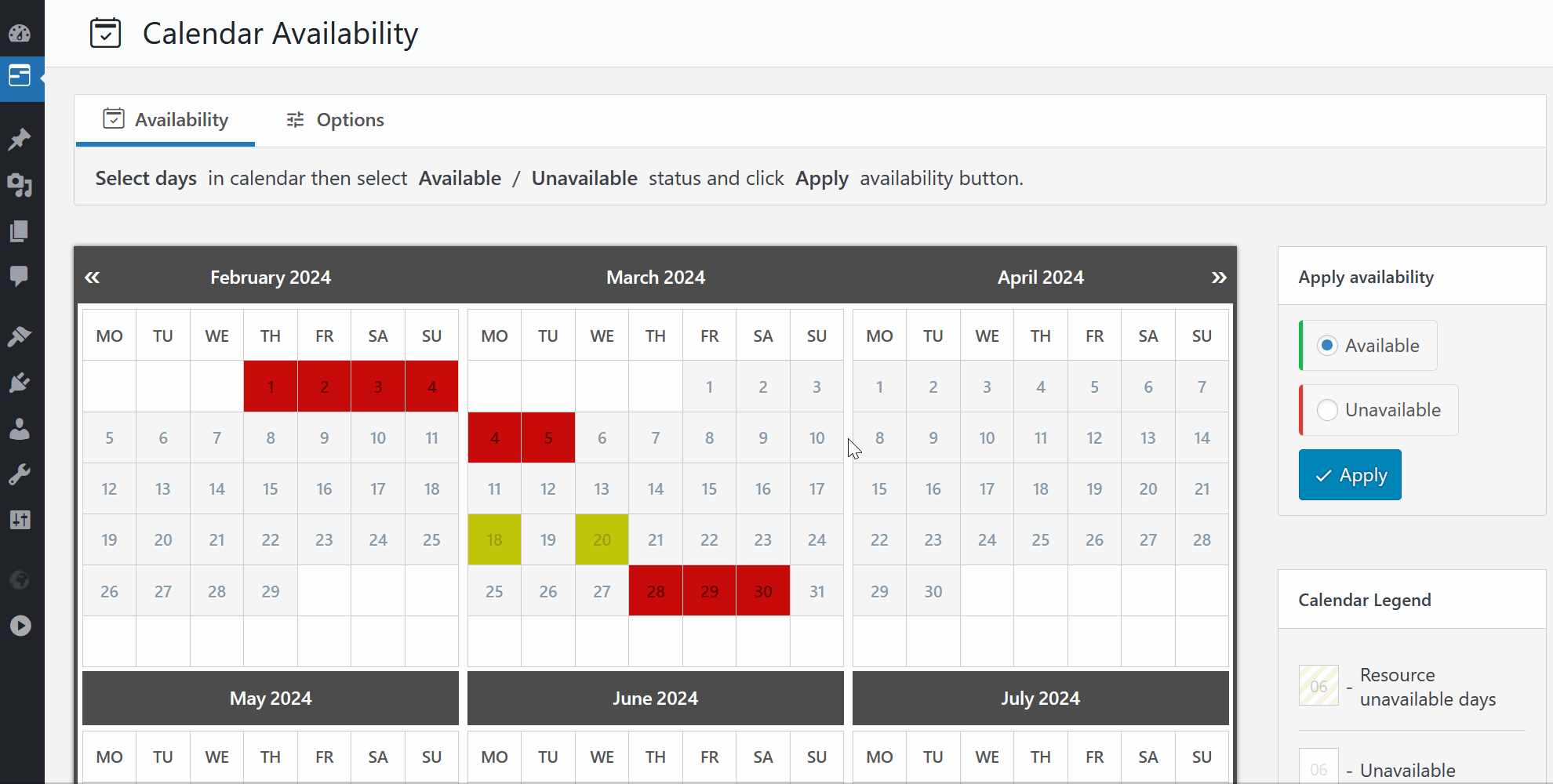Open the Comments bubble icon in sidebar
The image size is (1553, 784).
tap(20, 276)
